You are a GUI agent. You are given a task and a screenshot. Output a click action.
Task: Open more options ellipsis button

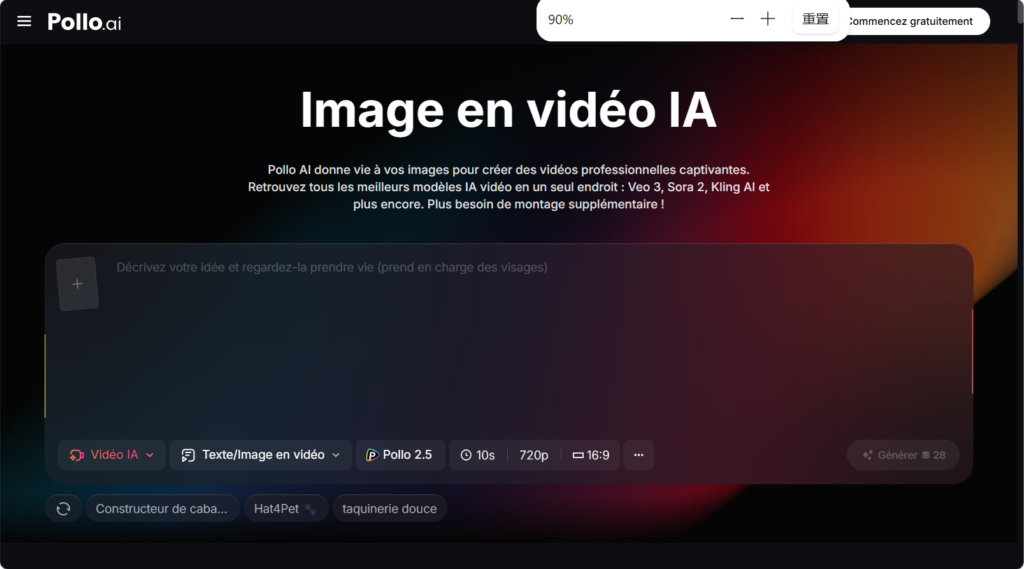(x=639, y=455)
